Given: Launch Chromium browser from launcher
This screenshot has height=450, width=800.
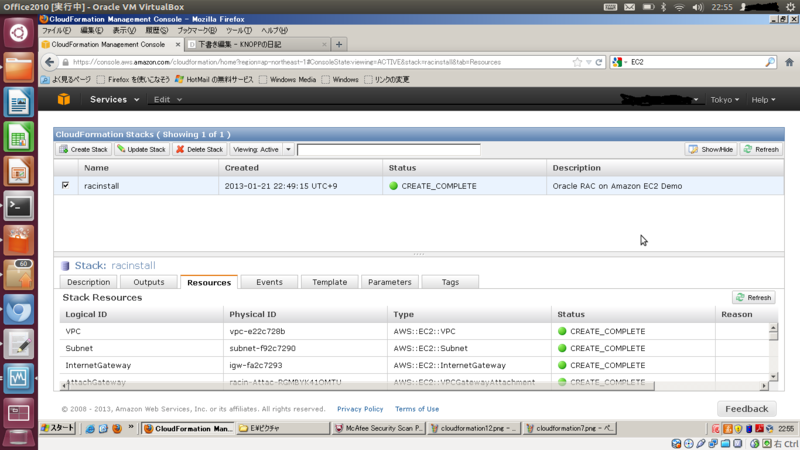Looking at the screenshot, I should coord(19,310).
